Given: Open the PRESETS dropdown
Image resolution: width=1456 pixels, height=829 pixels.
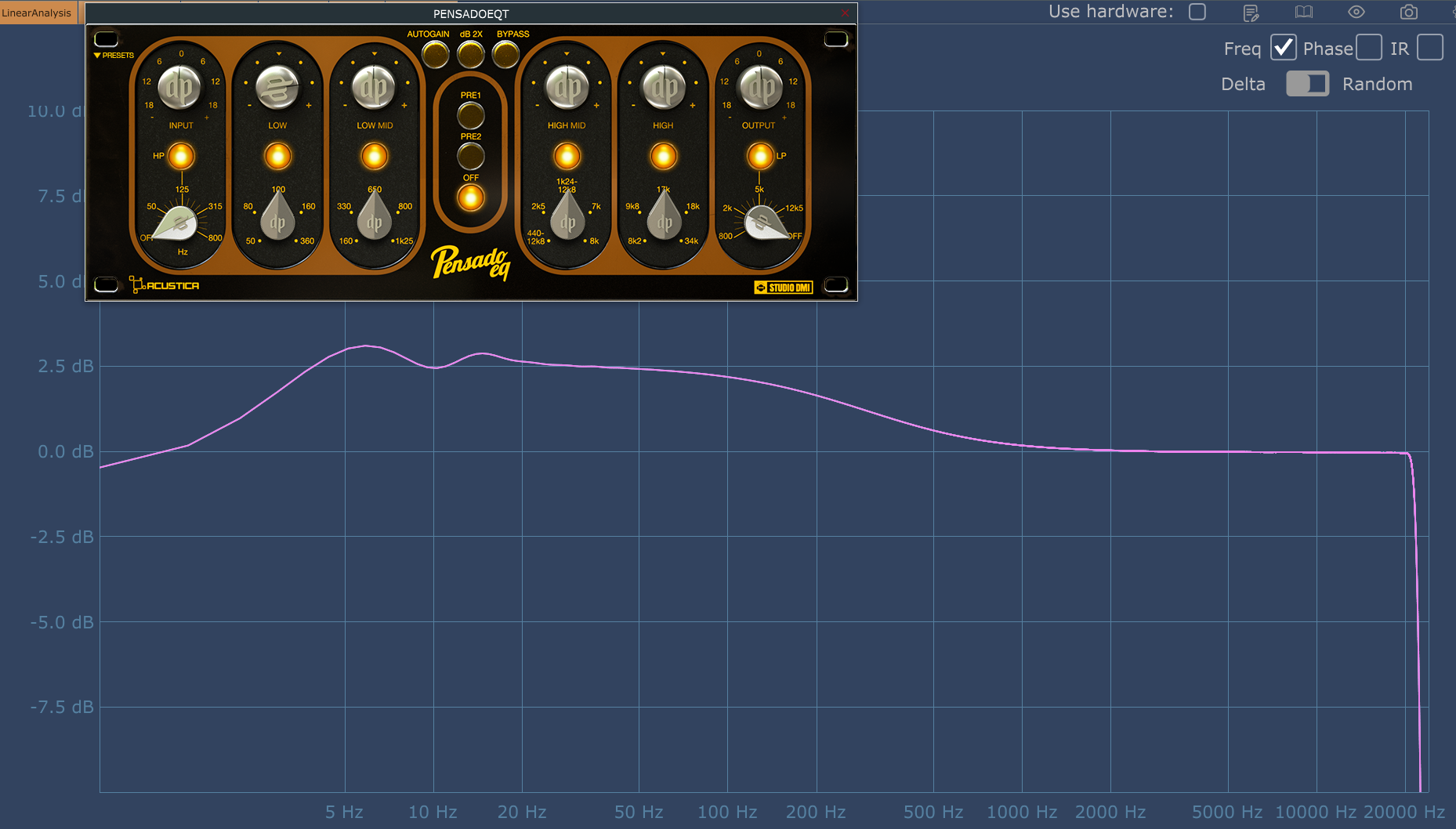Looking at the screenshot, I should [114, 56].
